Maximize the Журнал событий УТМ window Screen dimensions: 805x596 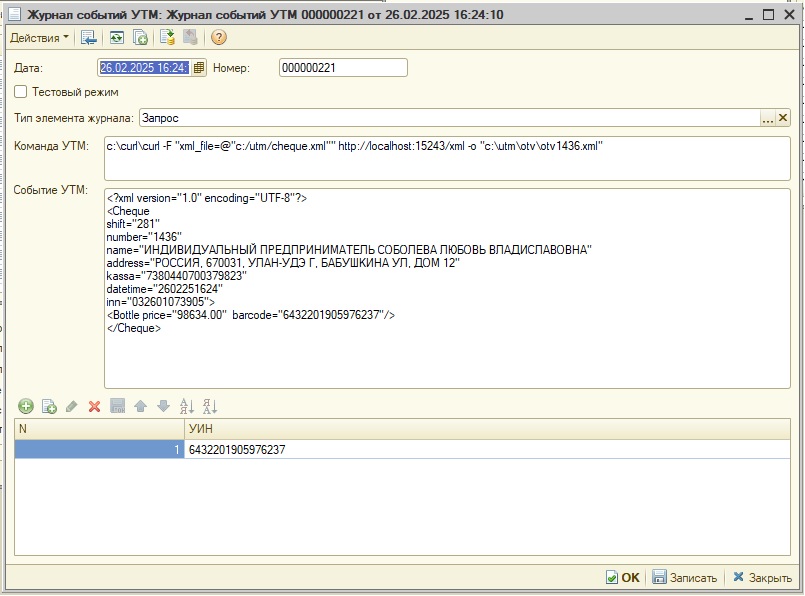coord(769,15)
